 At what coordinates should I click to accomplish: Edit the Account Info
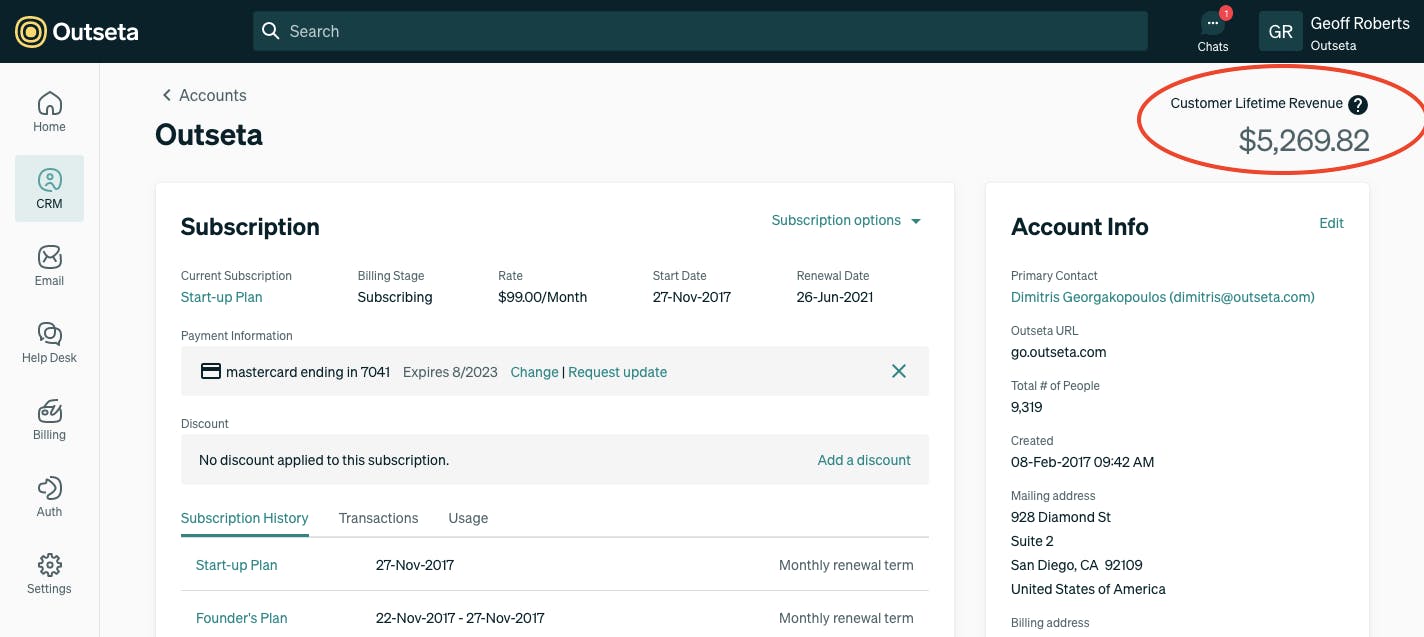click(1331, 223)
